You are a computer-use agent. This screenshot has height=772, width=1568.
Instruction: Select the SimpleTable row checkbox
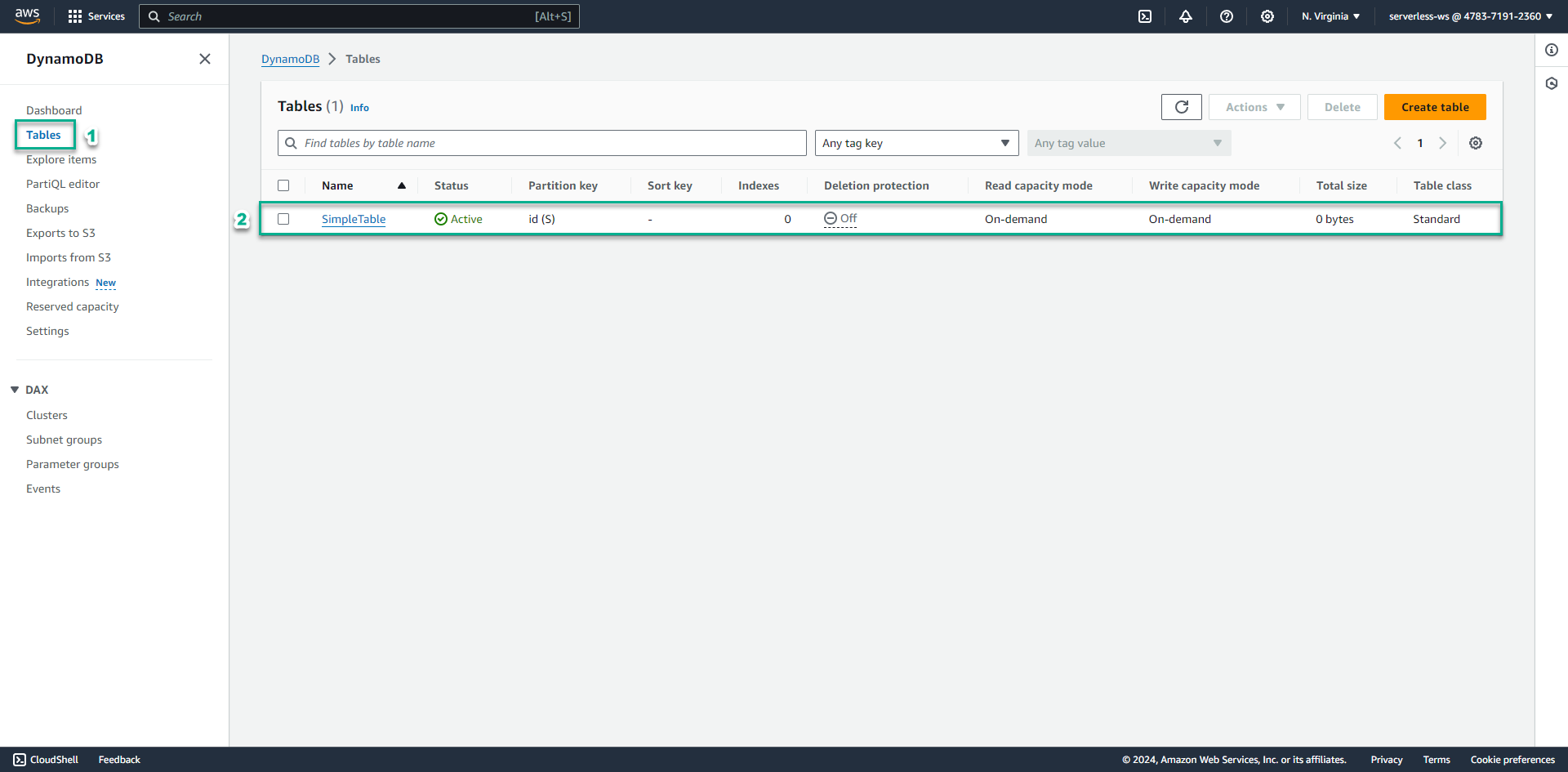tap(283, 219)
